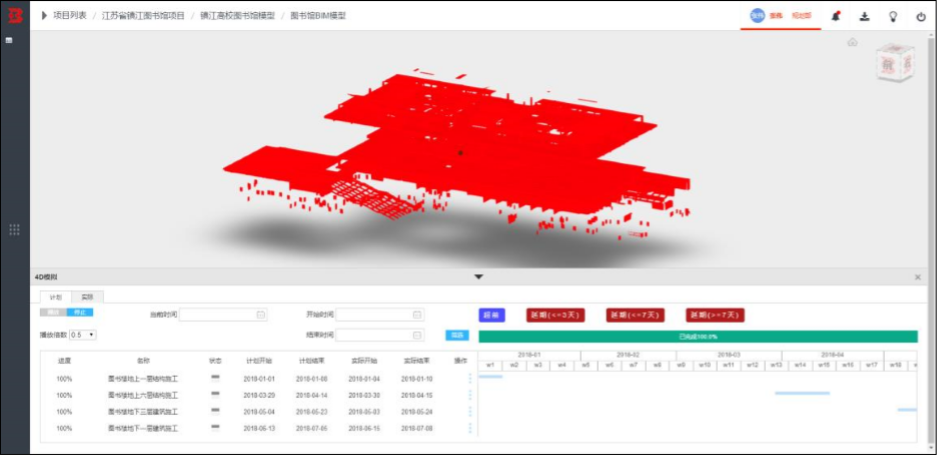The width and height of the screenshot is (939, 455).
Task: Click the 2018-03 month header
Action: pyautogui.click(x=728, y=355)
